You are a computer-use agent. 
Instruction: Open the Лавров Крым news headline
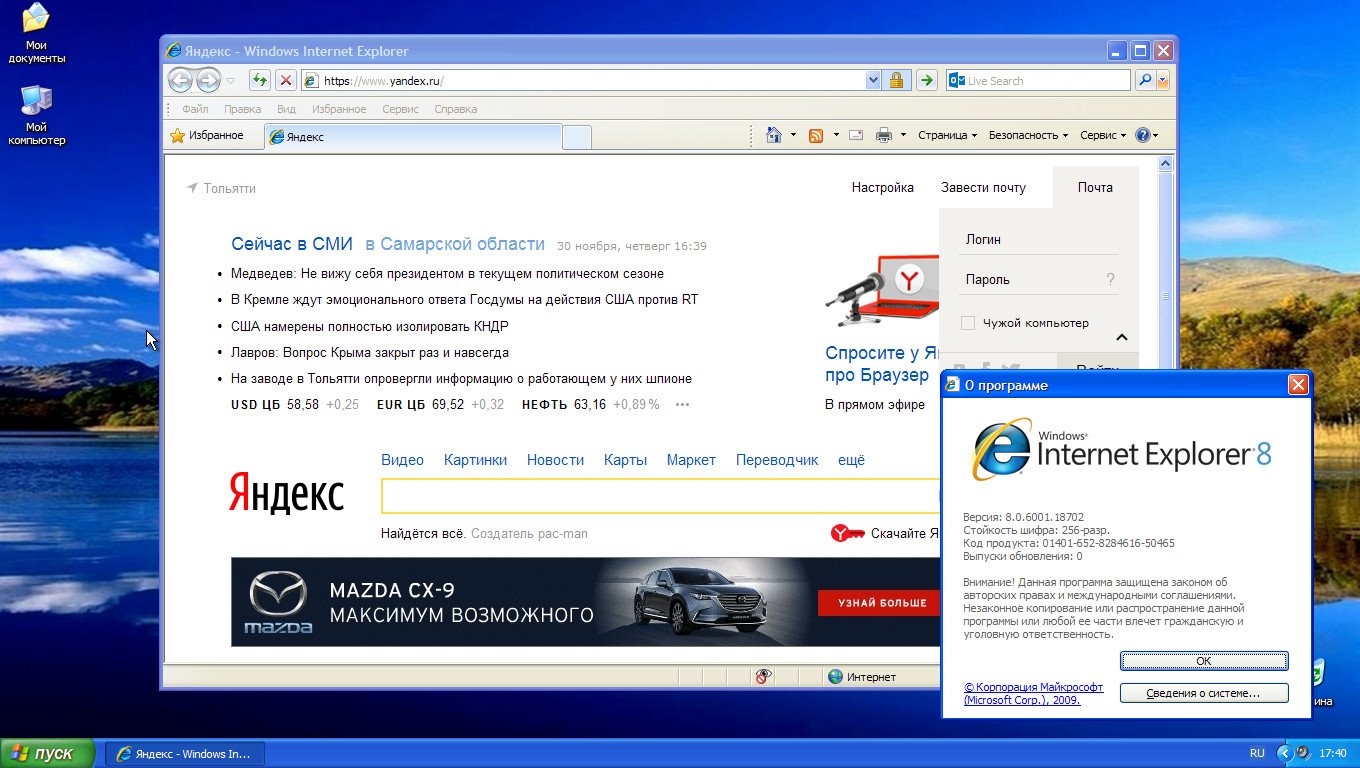point(370,353)
